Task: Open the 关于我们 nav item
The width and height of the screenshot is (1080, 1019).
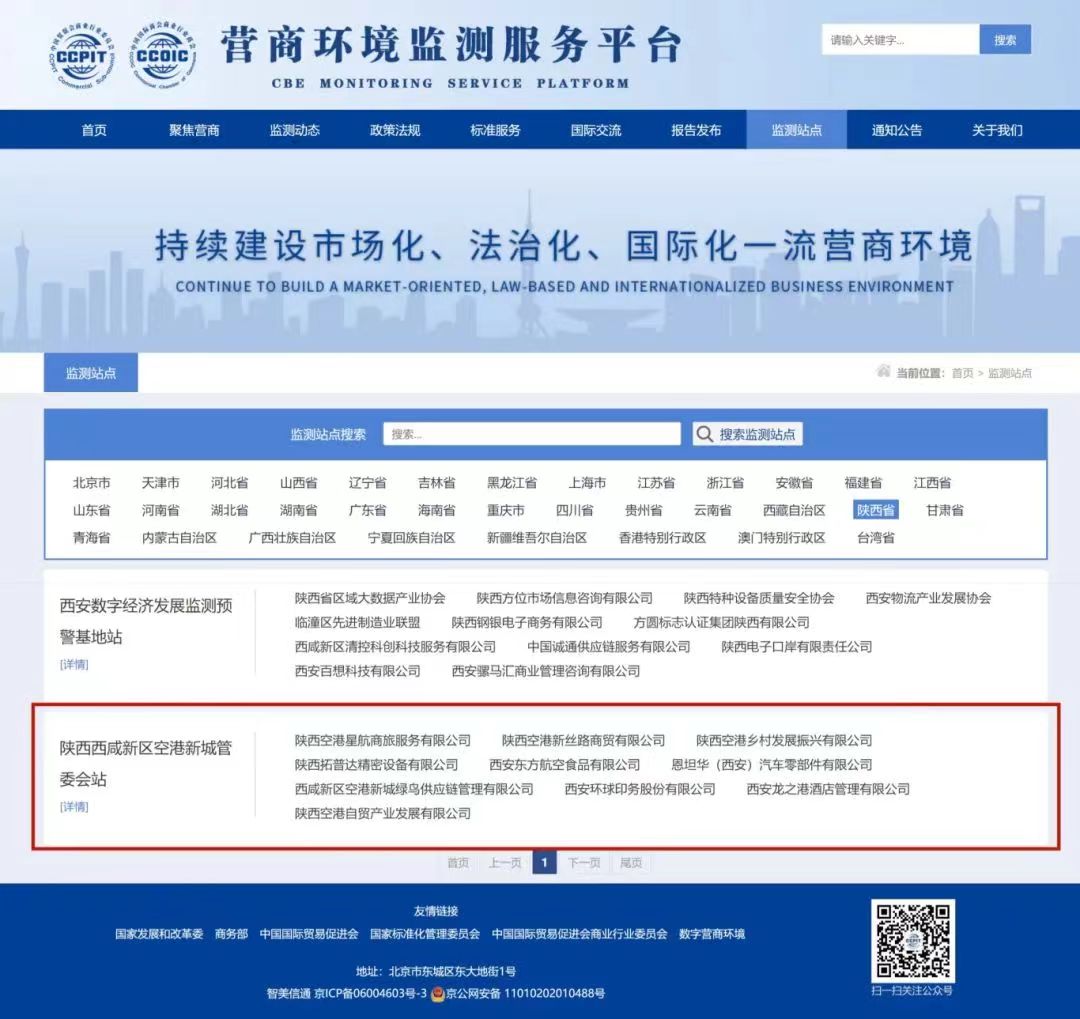Action: [x=997, y=130]
